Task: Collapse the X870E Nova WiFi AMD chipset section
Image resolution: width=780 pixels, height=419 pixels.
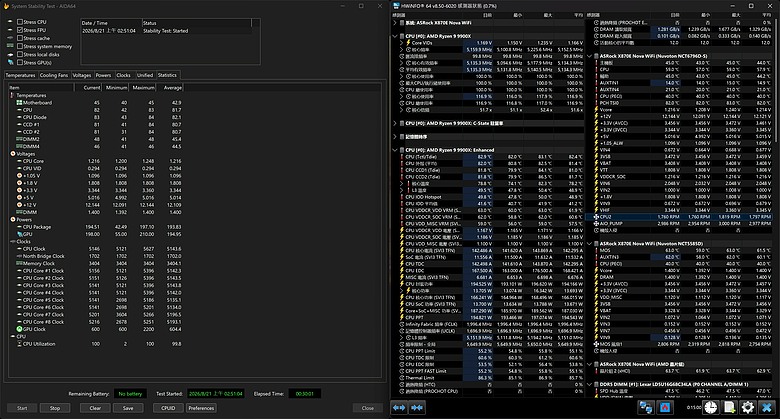Action: 589,364
